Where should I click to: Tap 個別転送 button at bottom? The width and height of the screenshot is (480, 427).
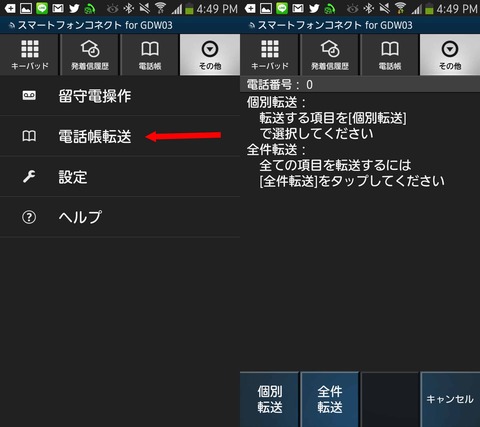click(269, 399)
